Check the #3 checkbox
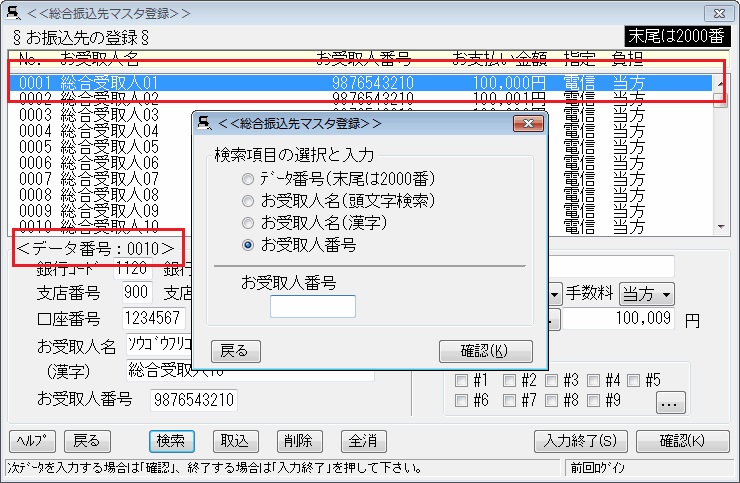 [x=551, y=380]
